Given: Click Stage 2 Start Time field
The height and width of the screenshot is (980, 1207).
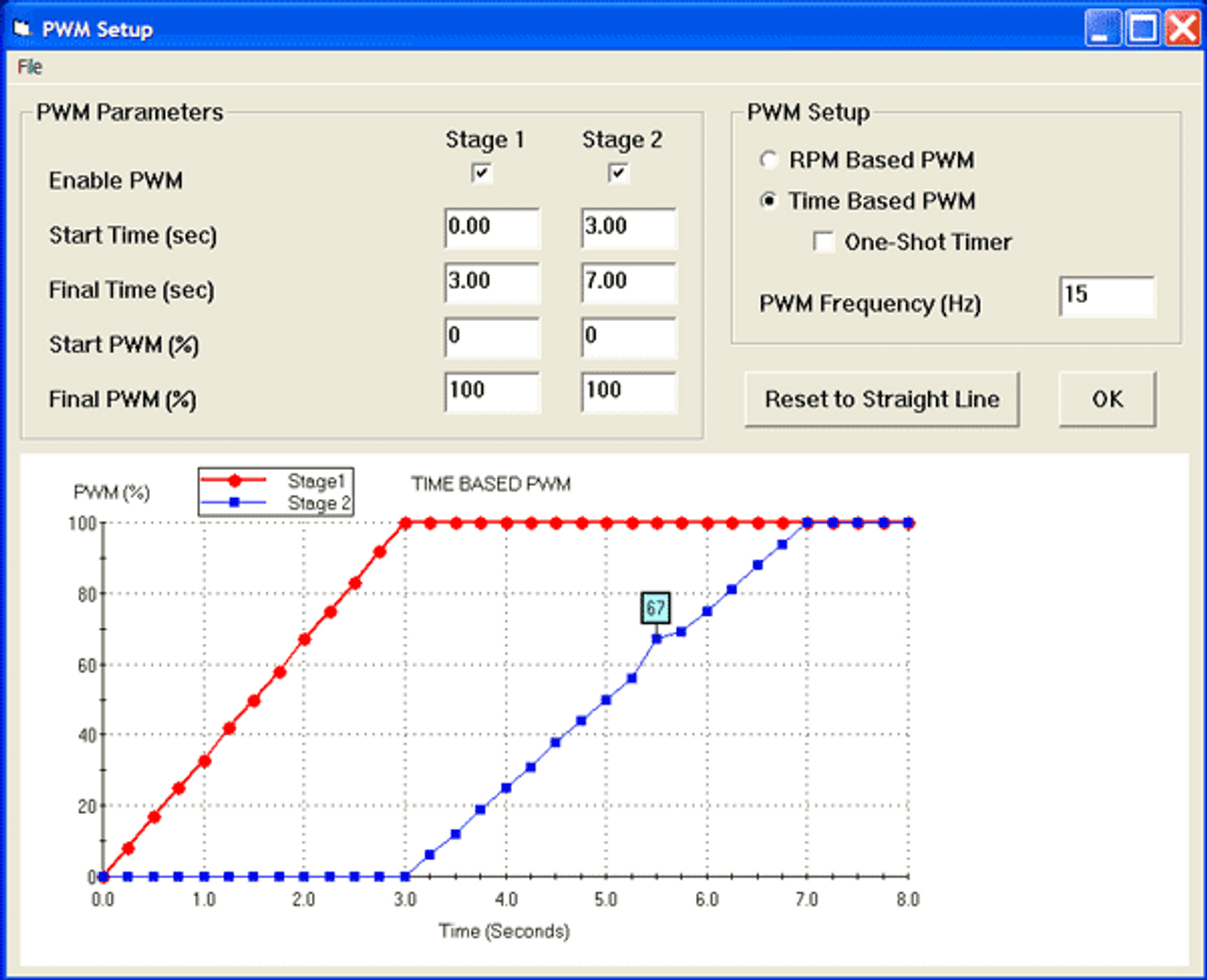Looking at the screenshot, I should pos(629,228).
